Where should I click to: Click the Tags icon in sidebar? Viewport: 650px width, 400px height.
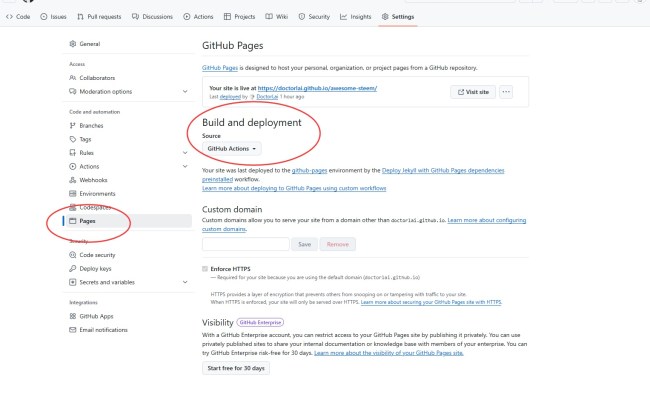pos(73,139)
